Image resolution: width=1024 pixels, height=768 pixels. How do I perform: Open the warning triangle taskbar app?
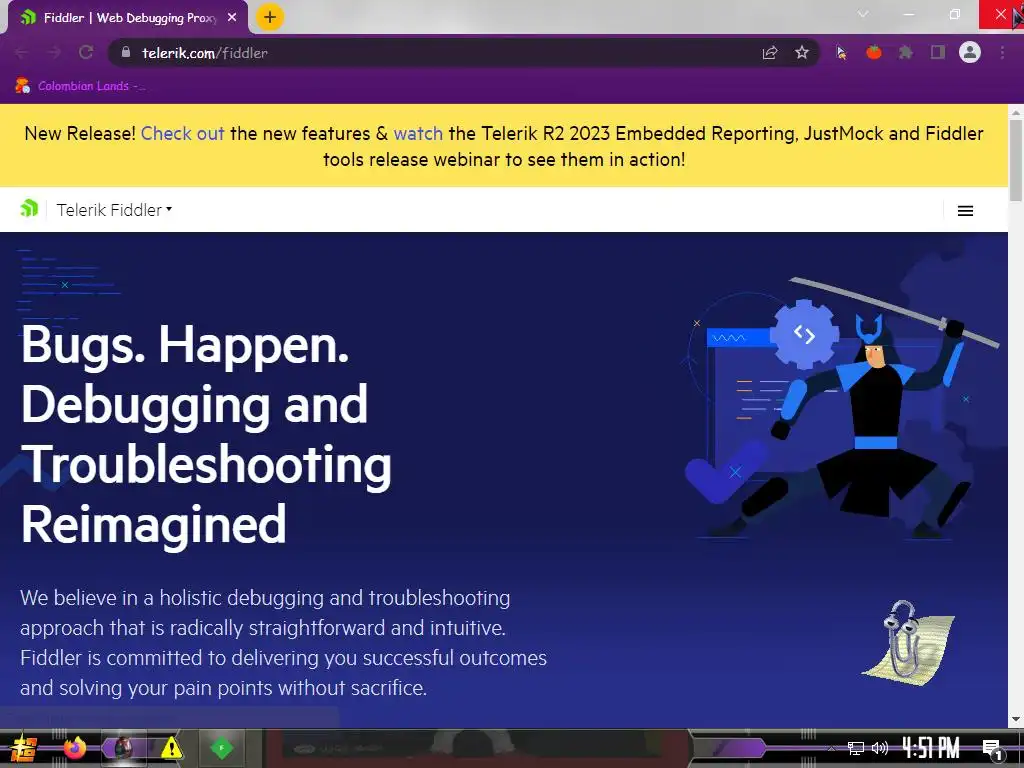(x=171, y=748)
